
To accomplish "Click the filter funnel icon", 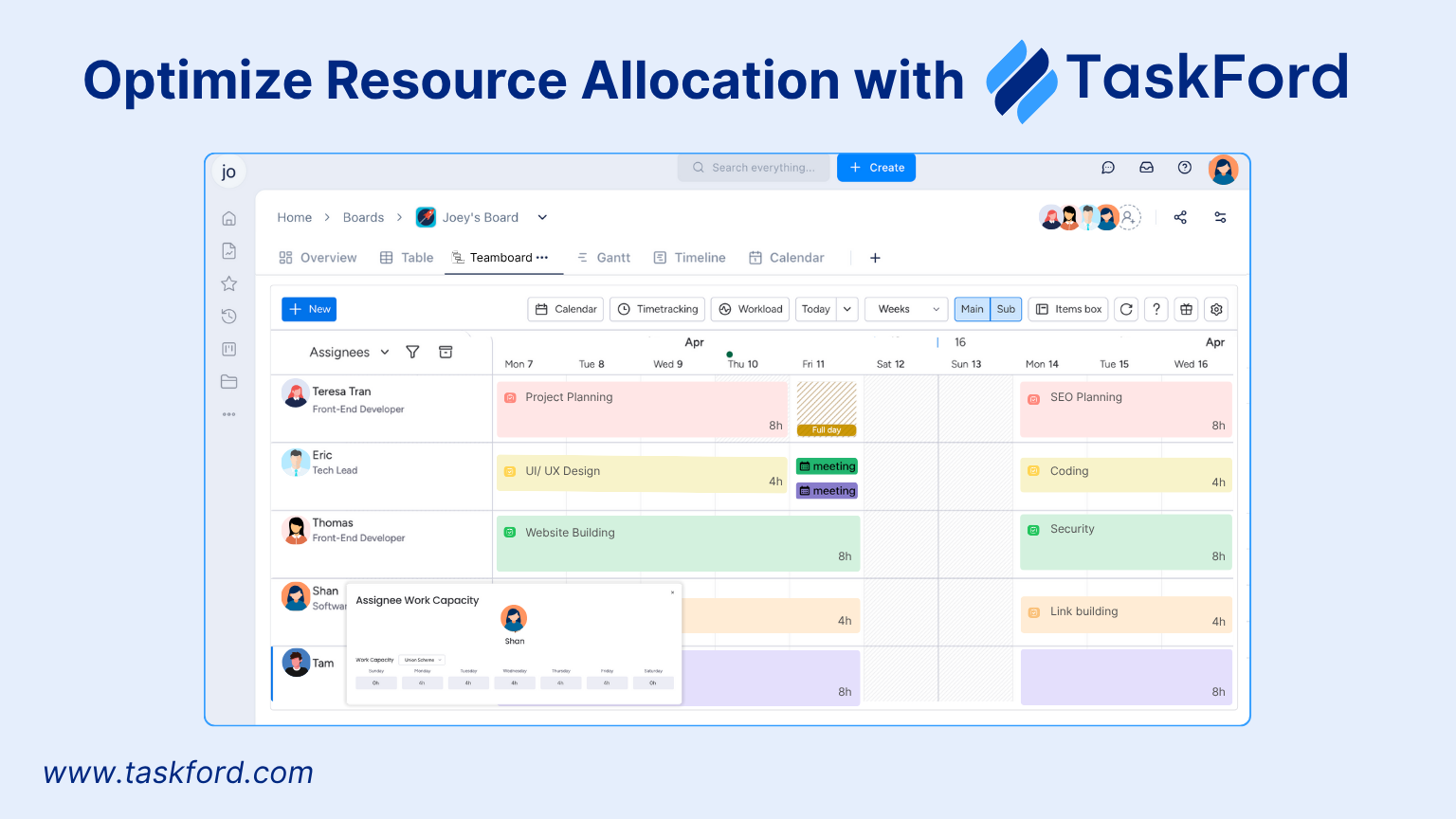I will pos(412,352).
